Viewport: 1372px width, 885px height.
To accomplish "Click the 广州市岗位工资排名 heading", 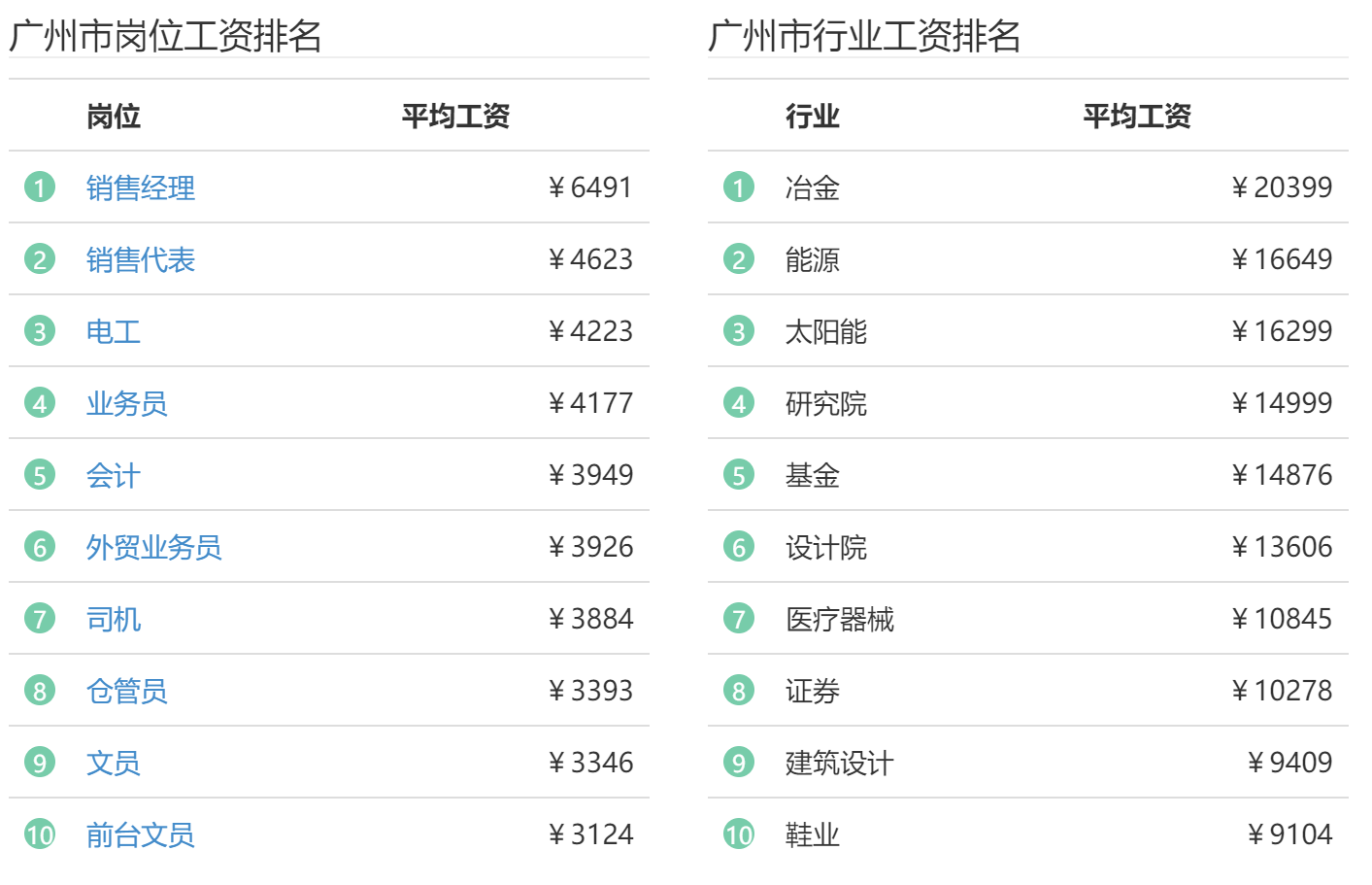I will click(x=165, y=36).
